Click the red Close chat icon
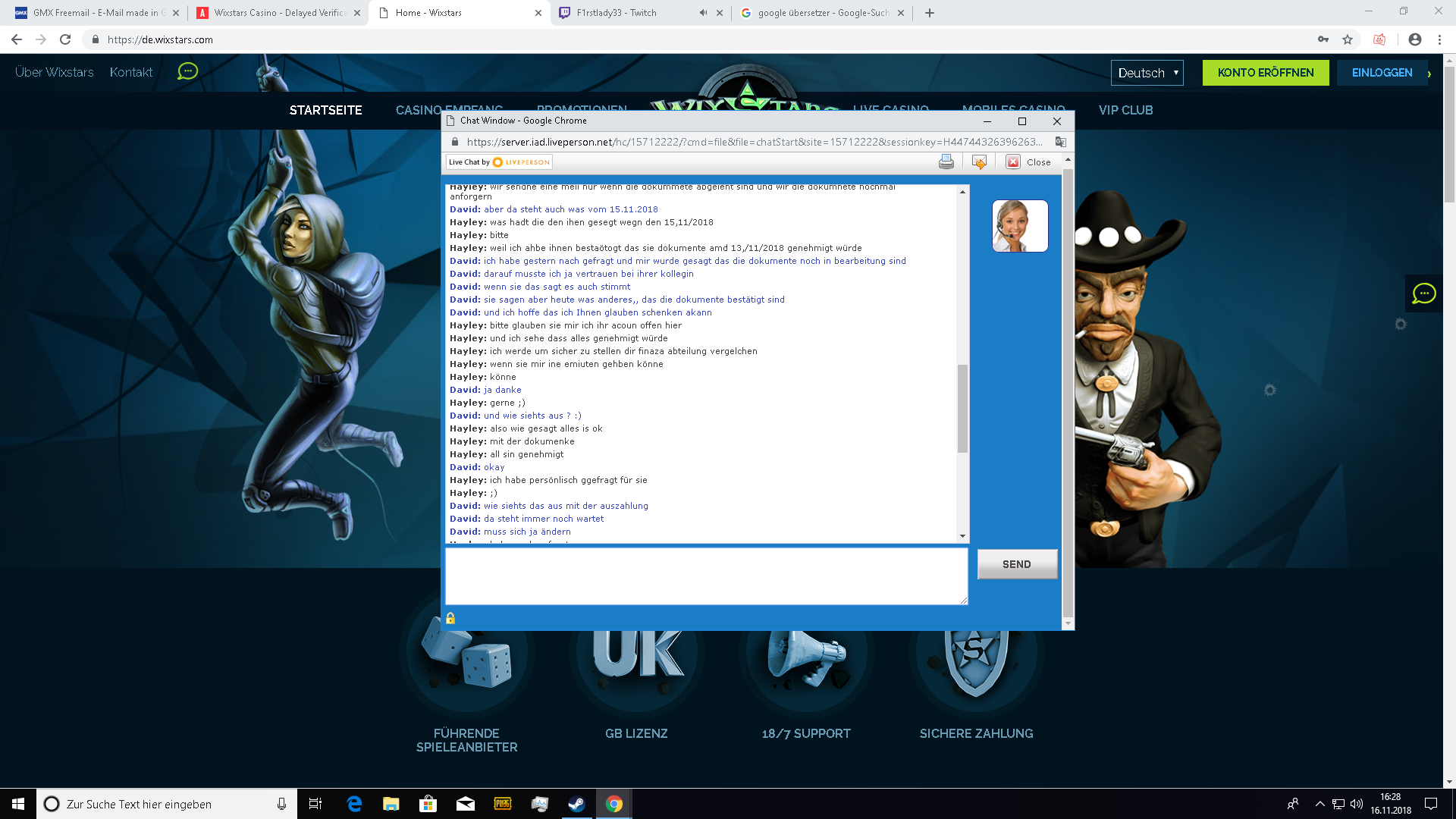1456x819 pixels. point(1013,162)
